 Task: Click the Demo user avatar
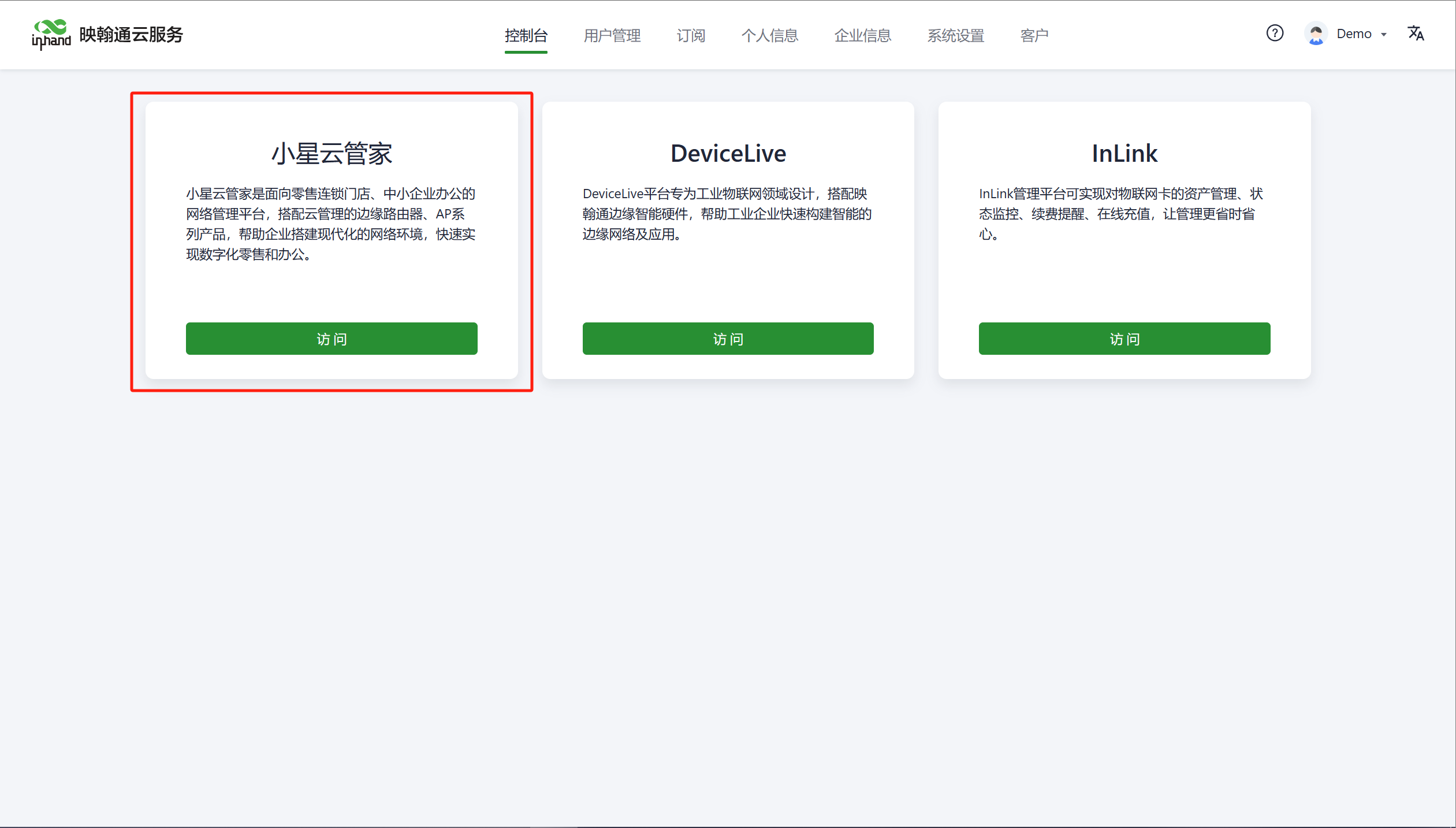tap(1316, 34)
